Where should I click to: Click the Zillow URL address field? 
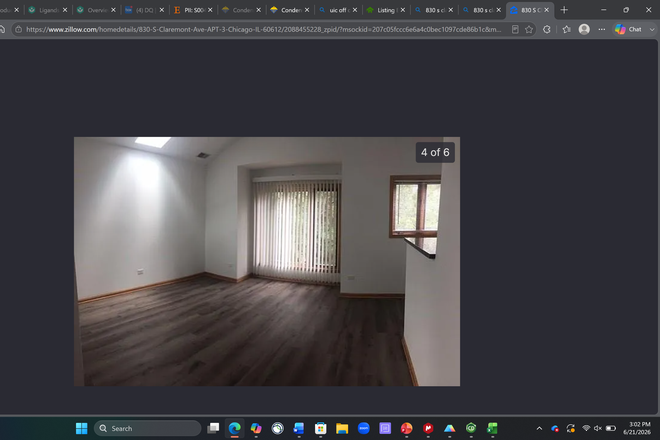(x=263, y=29)
